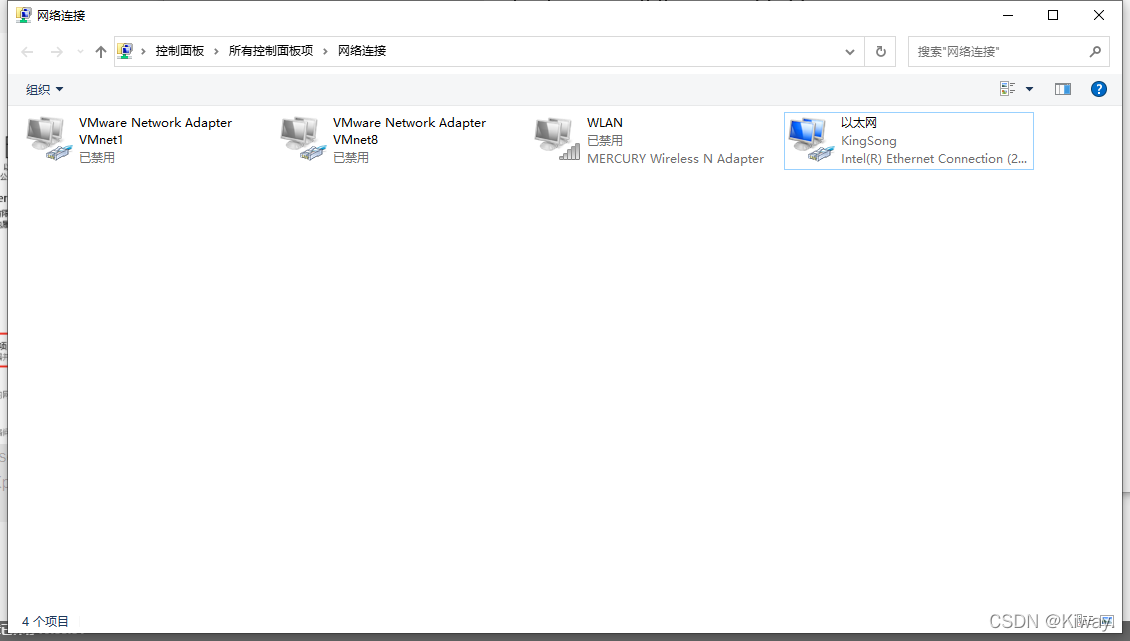Click MERCURY Wireless N Adapter text
This screenshot has width=1130, height=641.
tap(675, 159)
